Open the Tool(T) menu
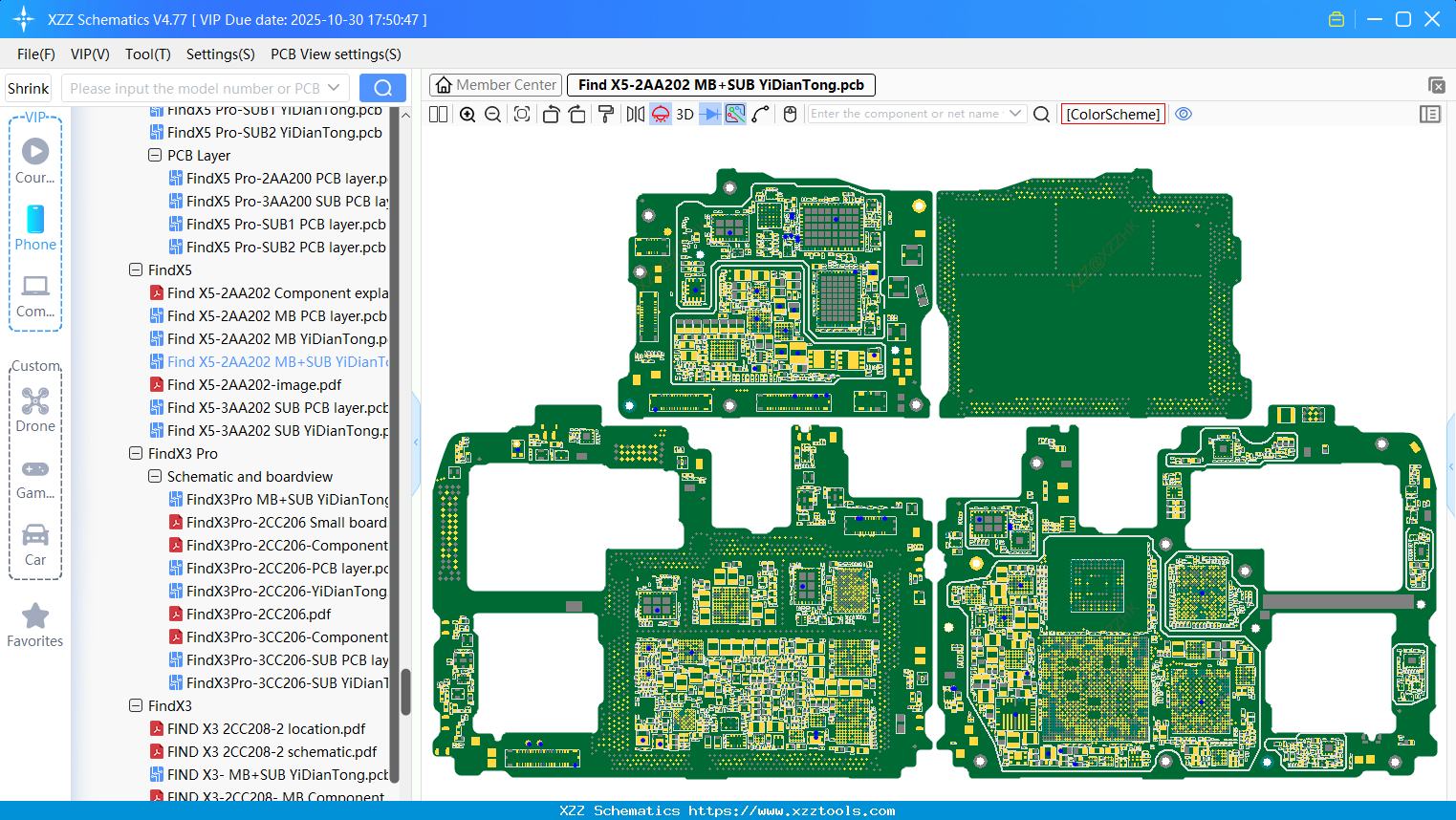Screen dimensions: 1456x820 point(148,54)
